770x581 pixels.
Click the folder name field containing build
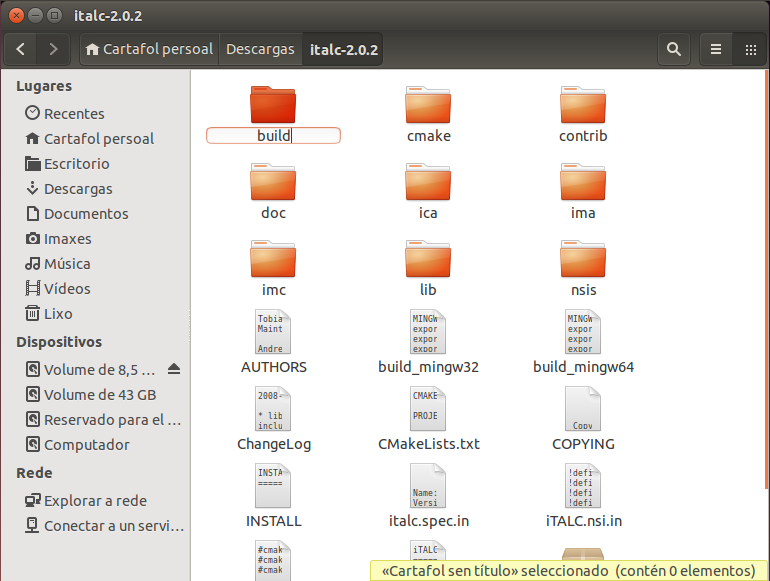point(273,136)
